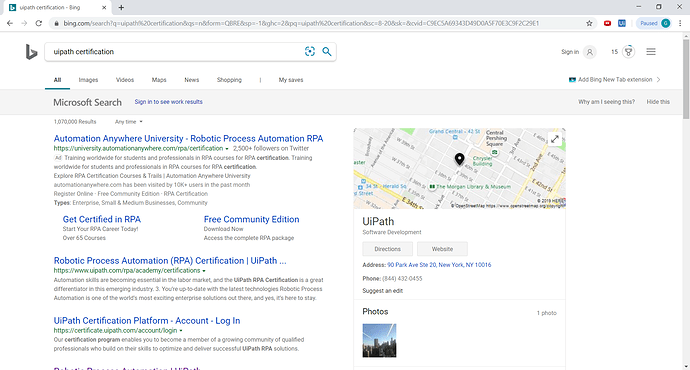The image size is (690, 370).
Task: Expand Automation Anywhere URL dropdown arrow
Action: (227, 149)
